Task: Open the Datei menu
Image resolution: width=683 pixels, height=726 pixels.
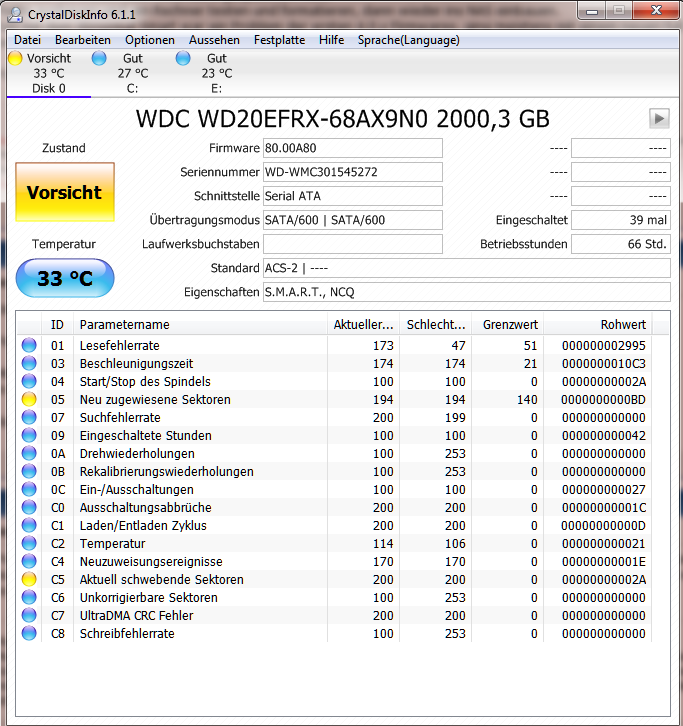Action: click(x=27, y=40)
